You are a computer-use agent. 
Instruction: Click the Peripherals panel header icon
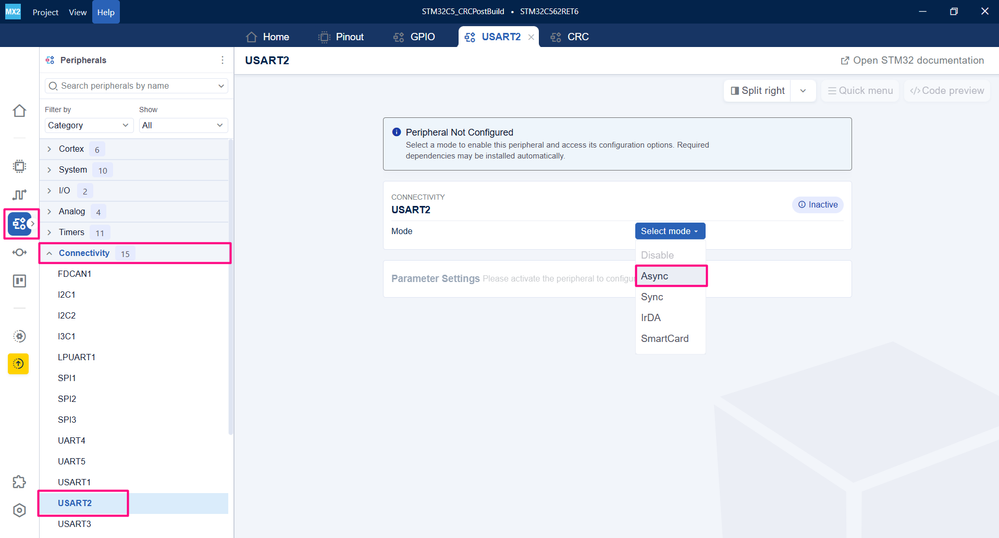[x=50, y=60]
